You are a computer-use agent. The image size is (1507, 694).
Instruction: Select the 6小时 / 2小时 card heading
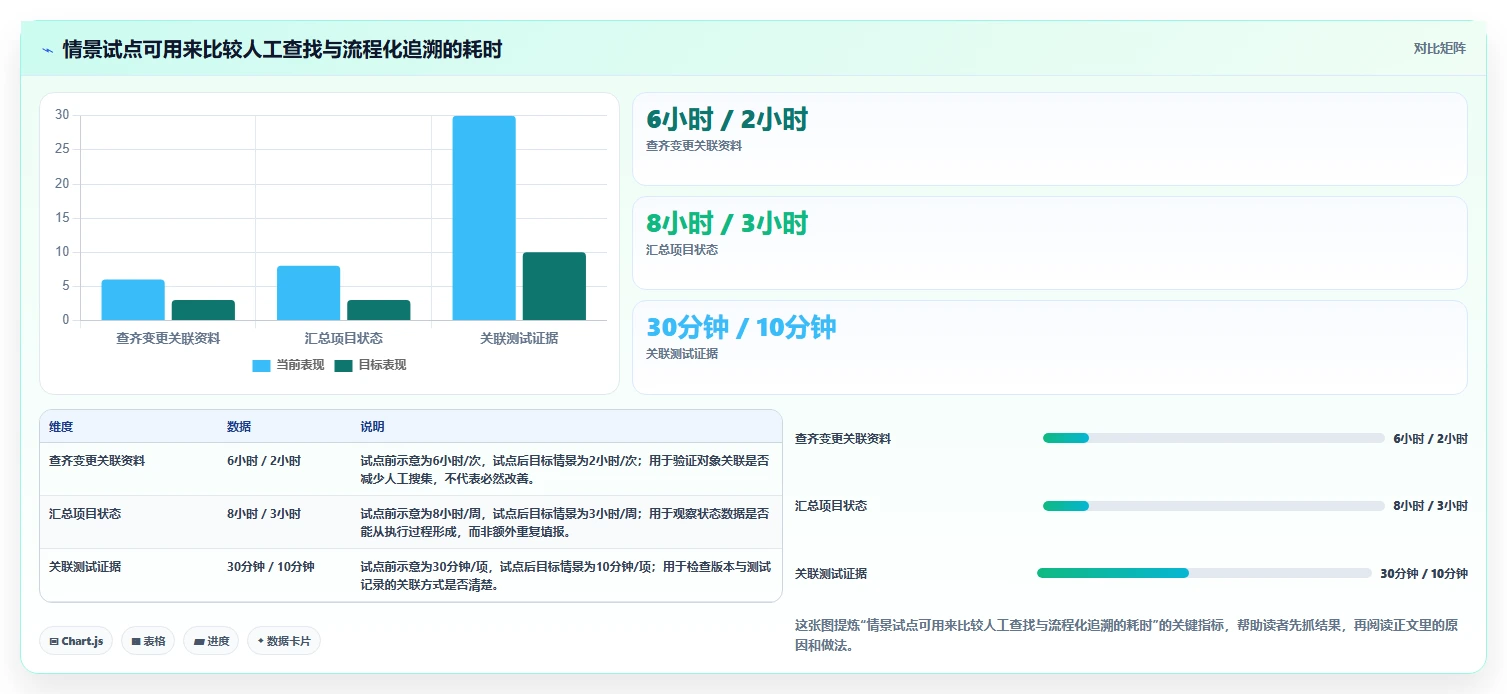pyautogui.click(x=727, y=120)
